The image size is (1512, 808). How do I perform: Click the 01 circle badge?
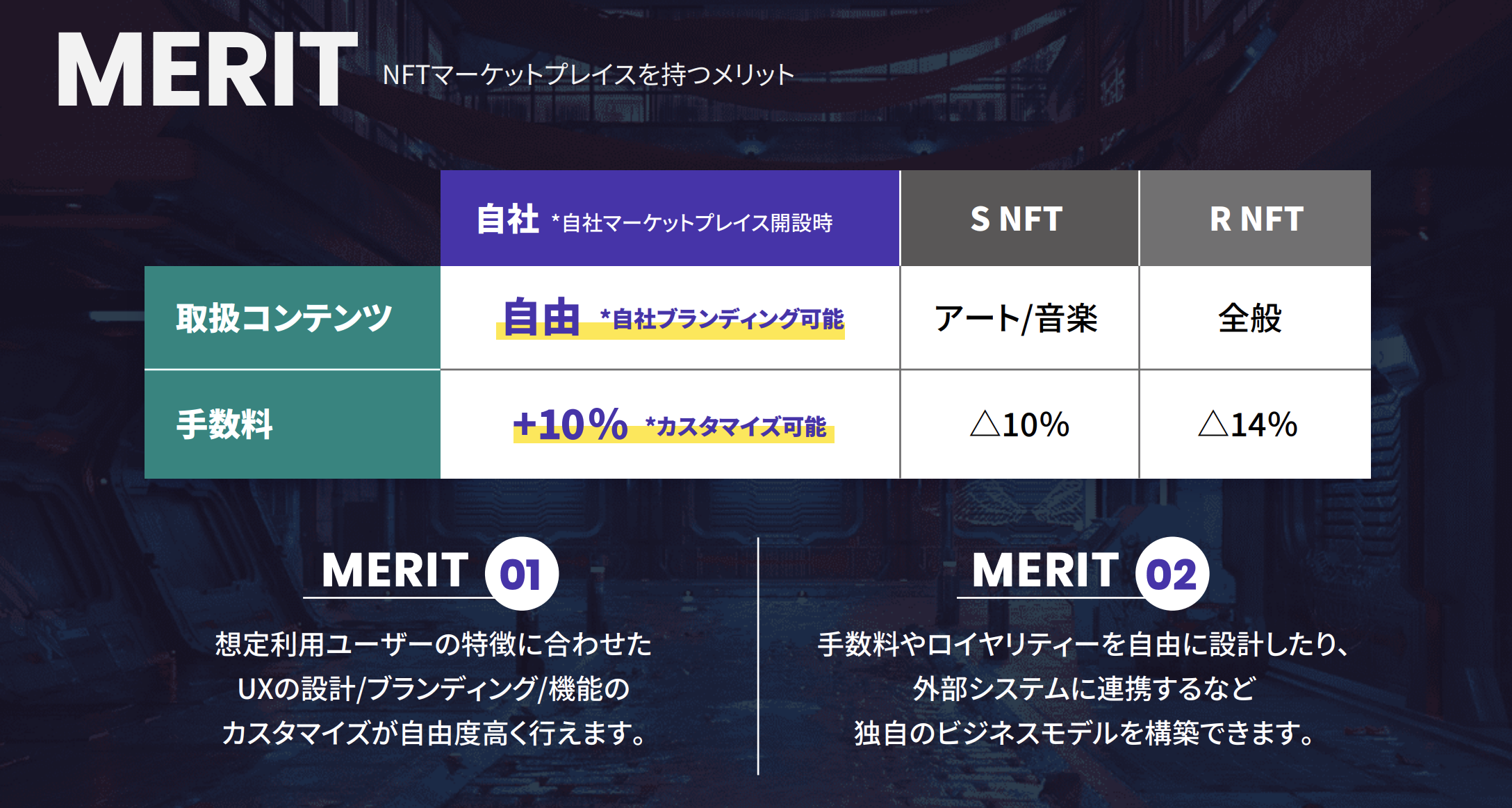click(521, 574)
